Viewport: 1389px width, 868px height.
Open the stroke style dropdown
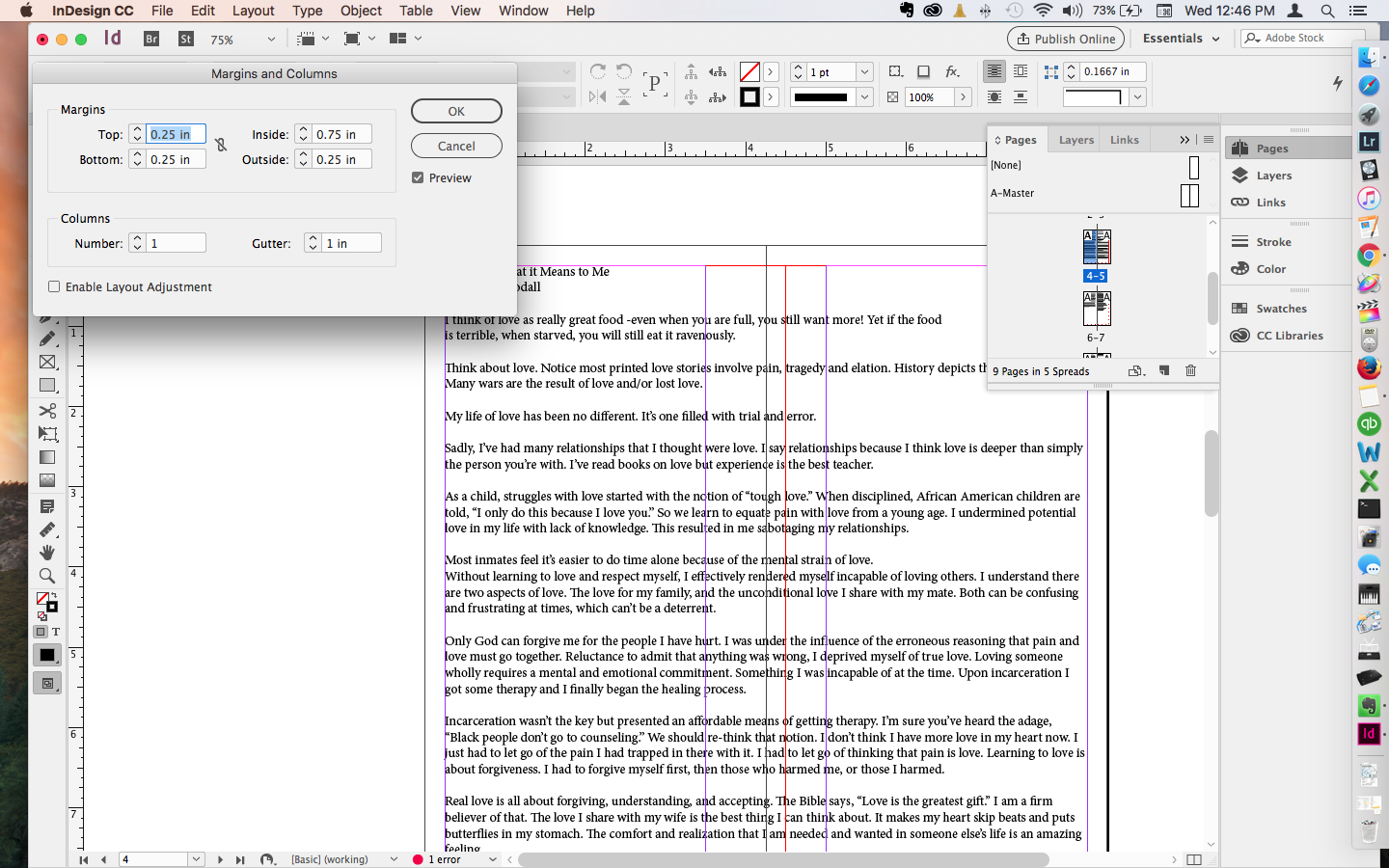click(865, 97)
